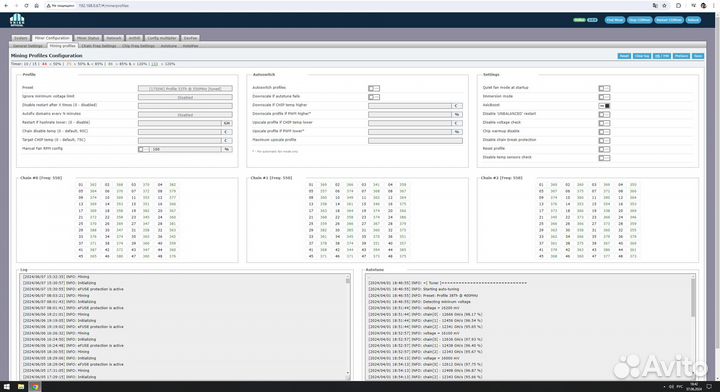Toggle Disable 'UNBALANCED' restart
720x392 pixels.
pyautogui.click(x=604, y=114)
